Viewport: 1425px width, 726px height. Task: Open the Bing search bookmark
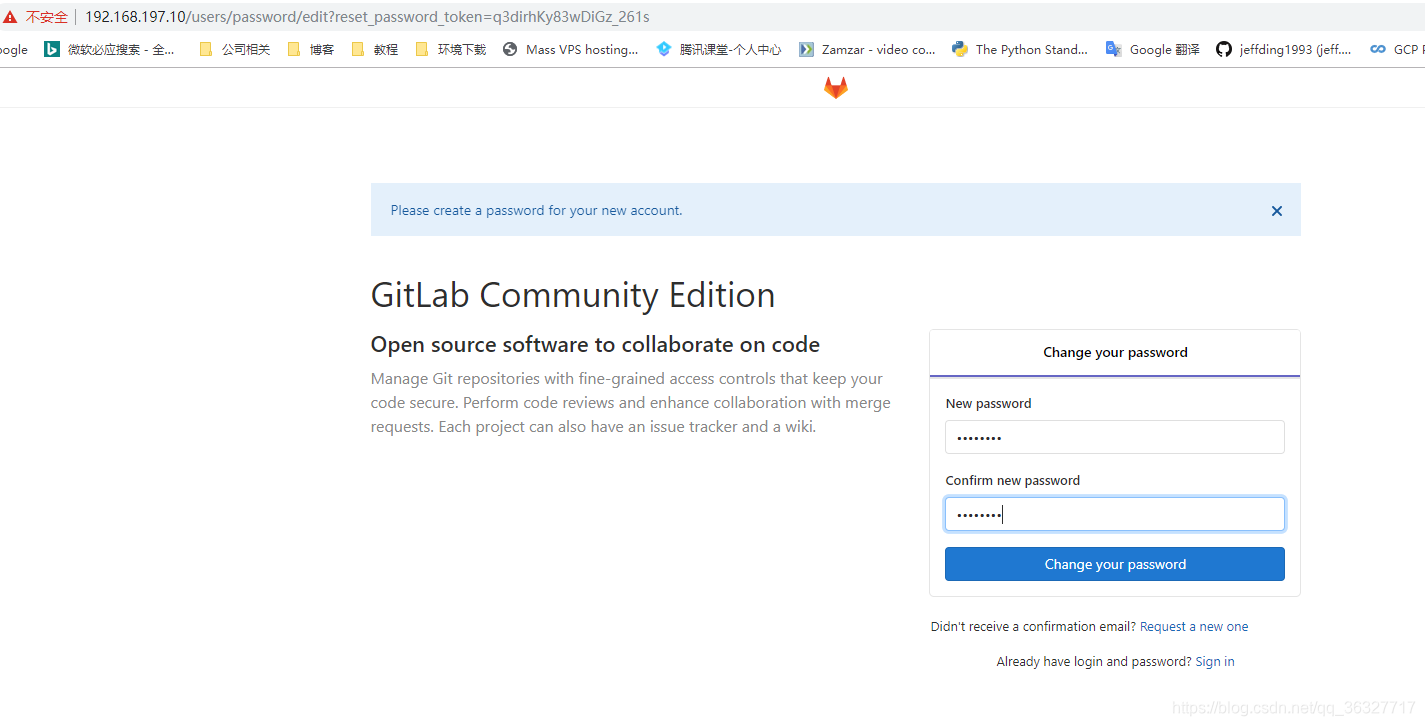click(x=110, y=49)
